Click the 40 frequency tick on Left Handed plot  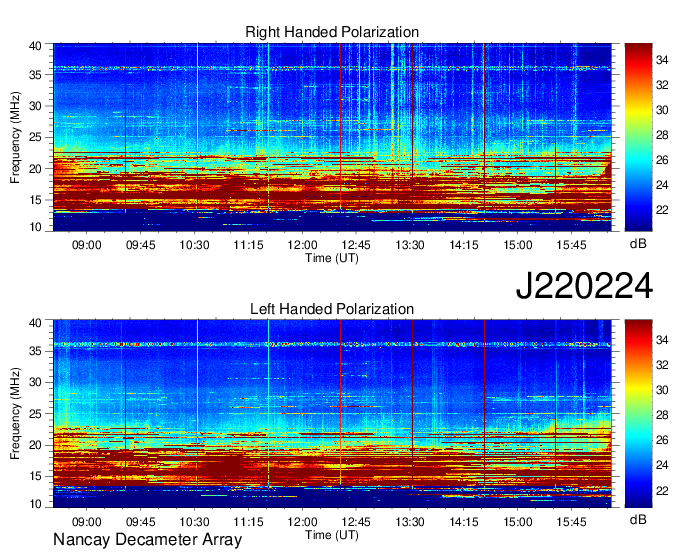[x=35, y=323]
